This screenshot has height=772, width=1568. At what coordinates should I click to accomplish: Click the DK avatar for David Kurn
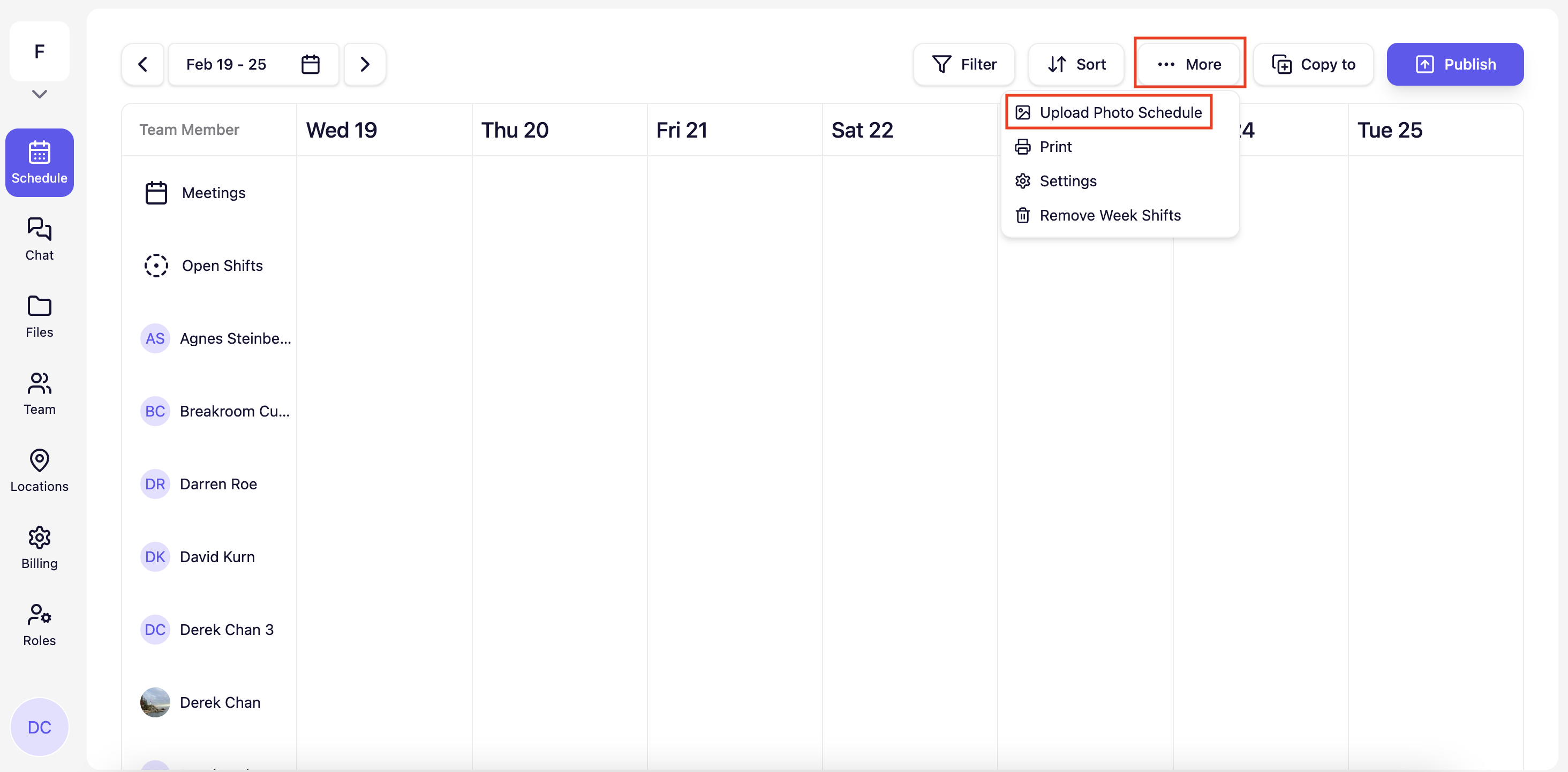coord(155,557)
